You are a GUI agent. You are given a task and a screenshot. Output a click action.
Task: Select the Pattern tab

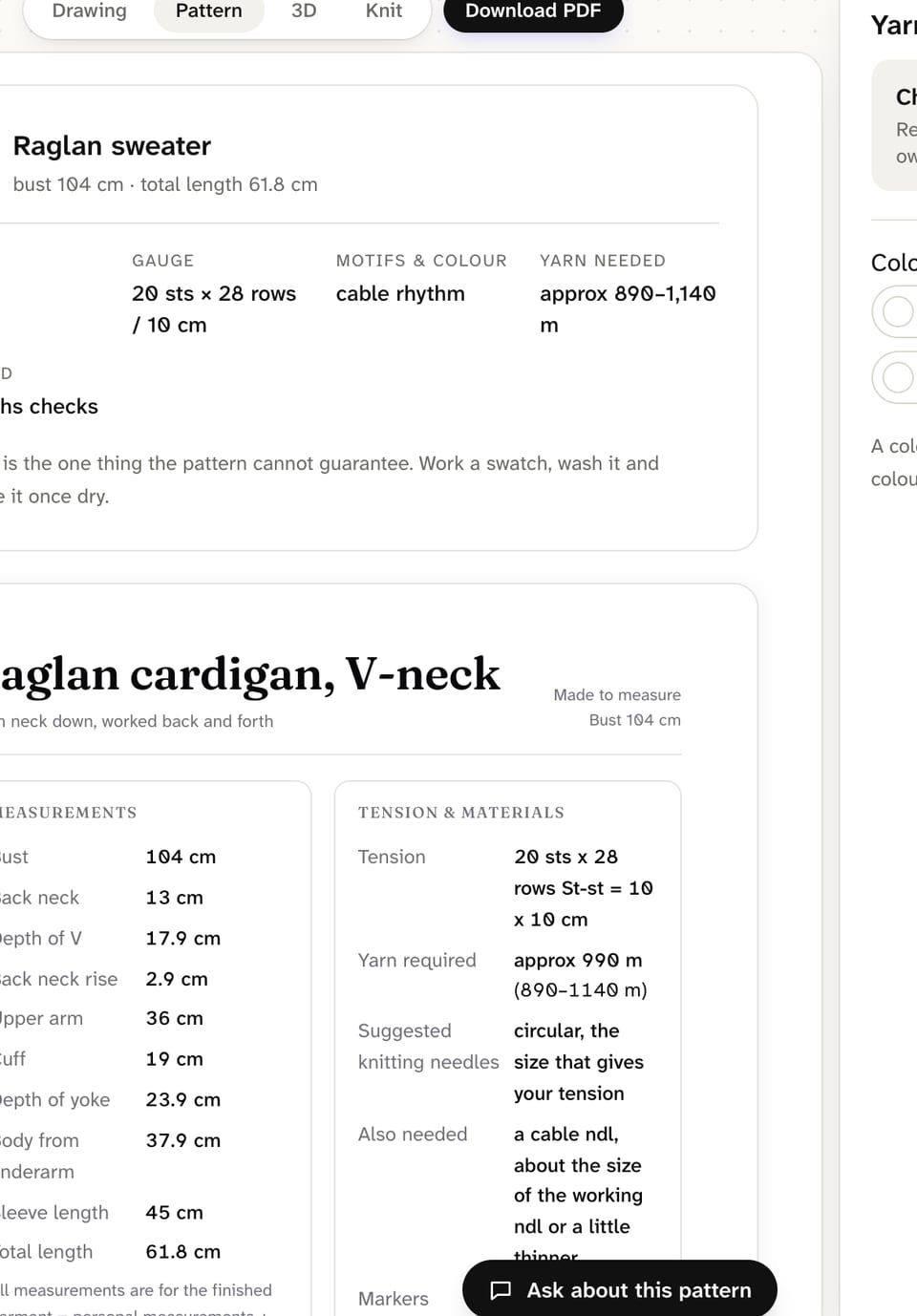click(209, 11)
